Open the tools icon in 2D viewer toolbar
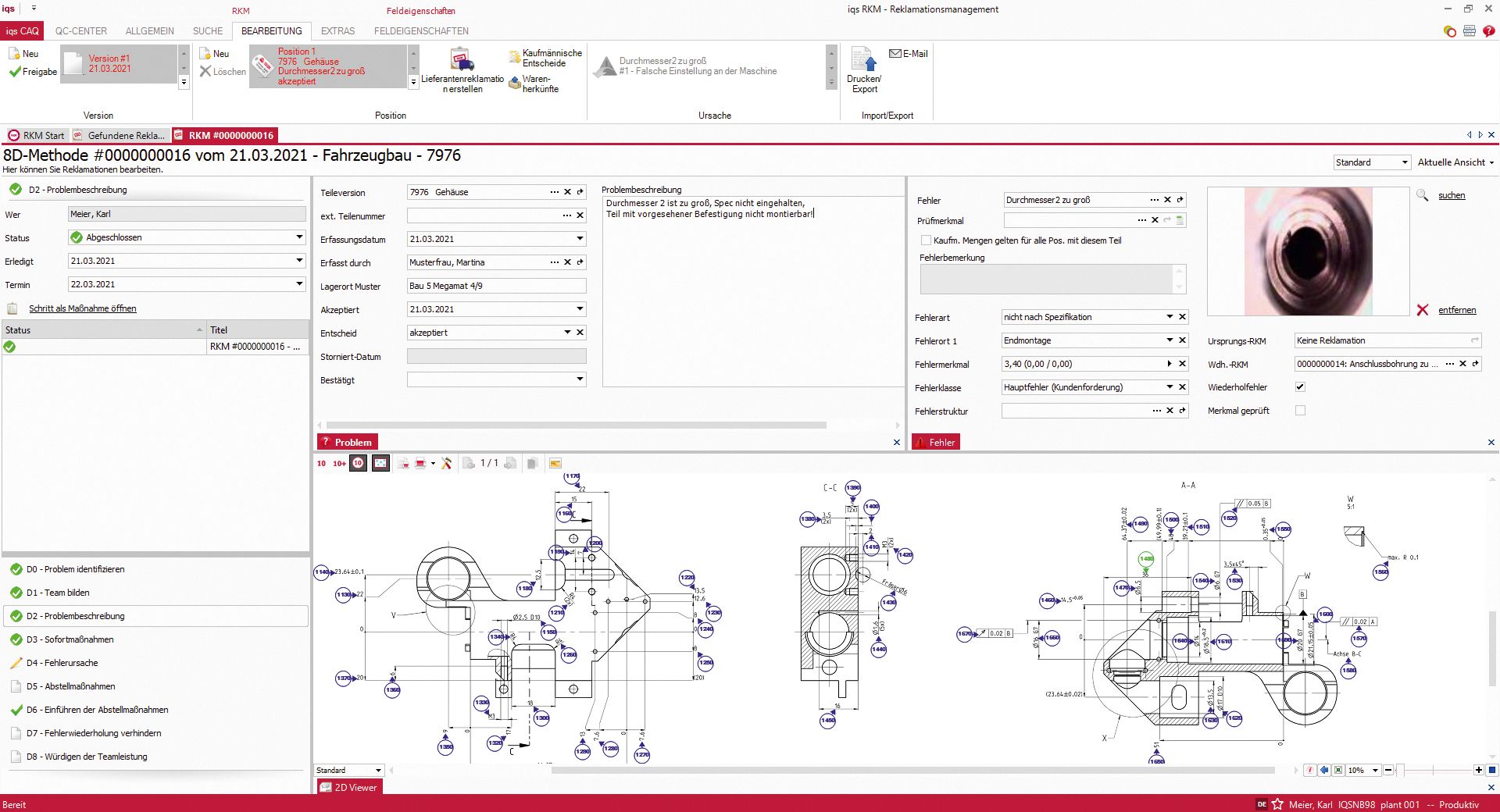This screenshot has width=1500, height=812. pos(446,463)
